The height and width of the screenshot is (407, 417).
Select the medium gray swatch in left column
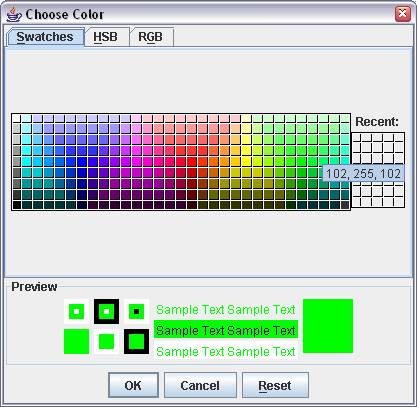tap(17, 161)
